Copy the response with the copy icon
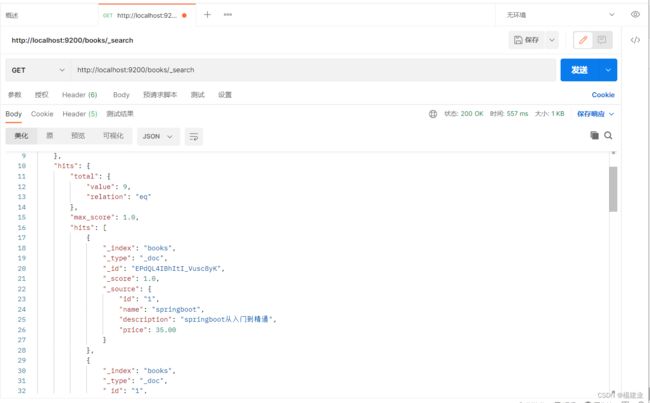This screenshot has width=650, height=403. pos(594,136)
